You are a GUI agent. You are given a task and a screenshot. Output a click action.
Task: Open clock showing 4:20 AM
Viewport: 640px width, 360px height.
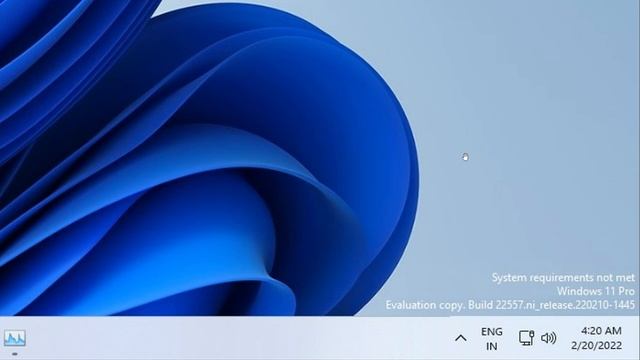coord(601,331)
